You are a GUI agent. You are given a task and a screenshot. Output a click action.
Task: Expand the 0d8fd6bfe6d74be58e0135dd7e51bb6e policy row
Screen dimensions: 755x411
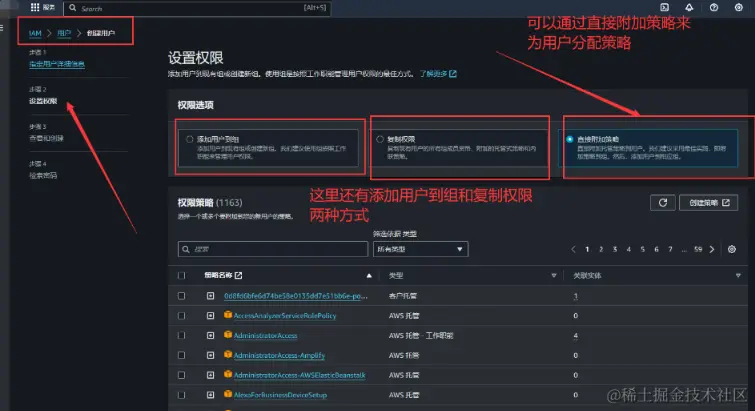pyautogui.click(x=210, y=296)
